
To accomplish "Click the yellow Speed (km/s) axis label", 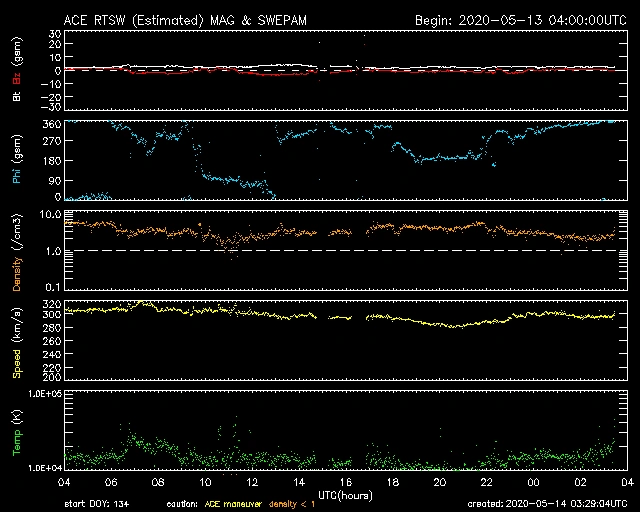I will click(x=16, y=341).
